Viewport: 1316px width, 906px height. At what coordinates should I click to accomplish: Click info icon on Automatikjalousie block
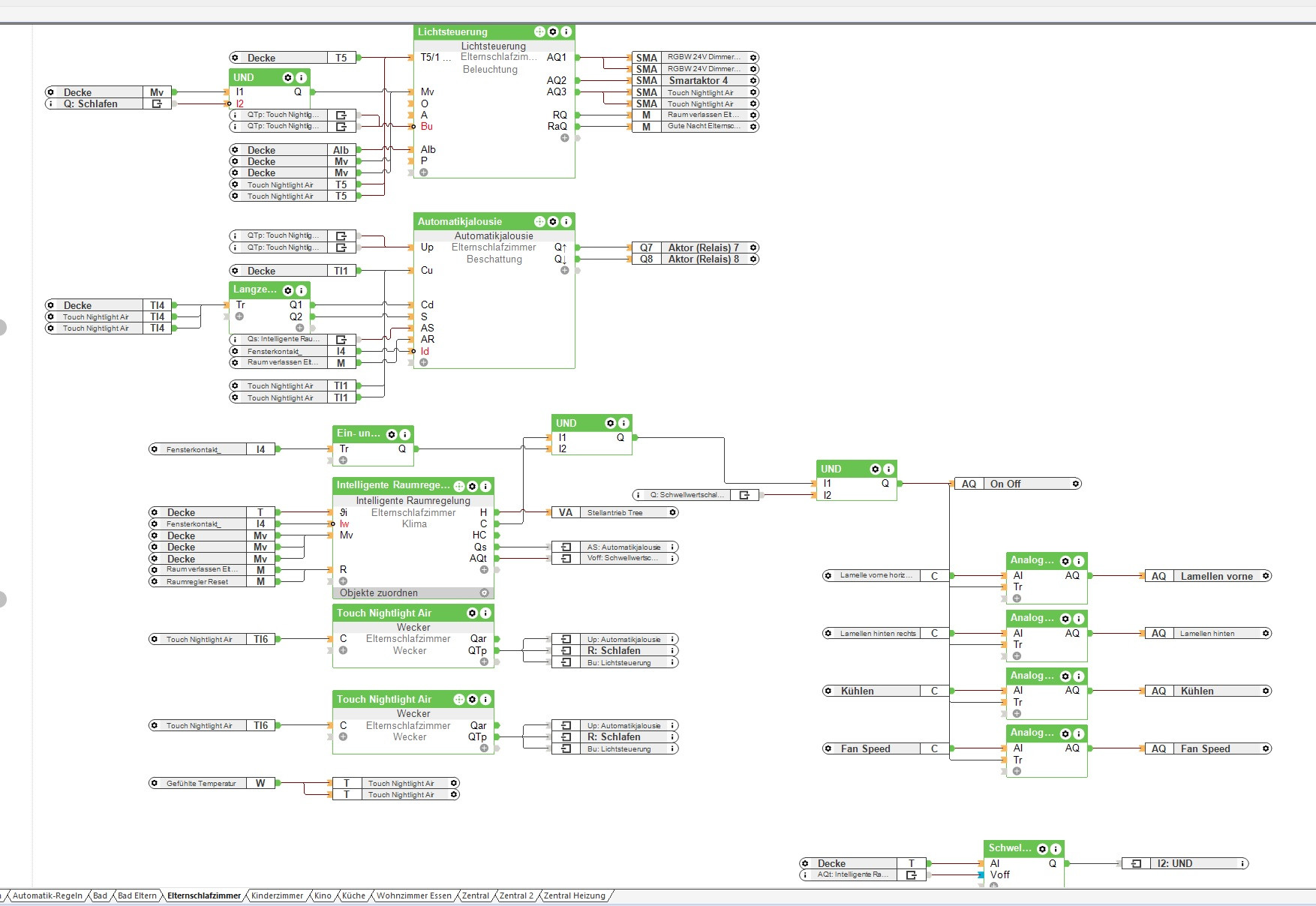(566, 221)
